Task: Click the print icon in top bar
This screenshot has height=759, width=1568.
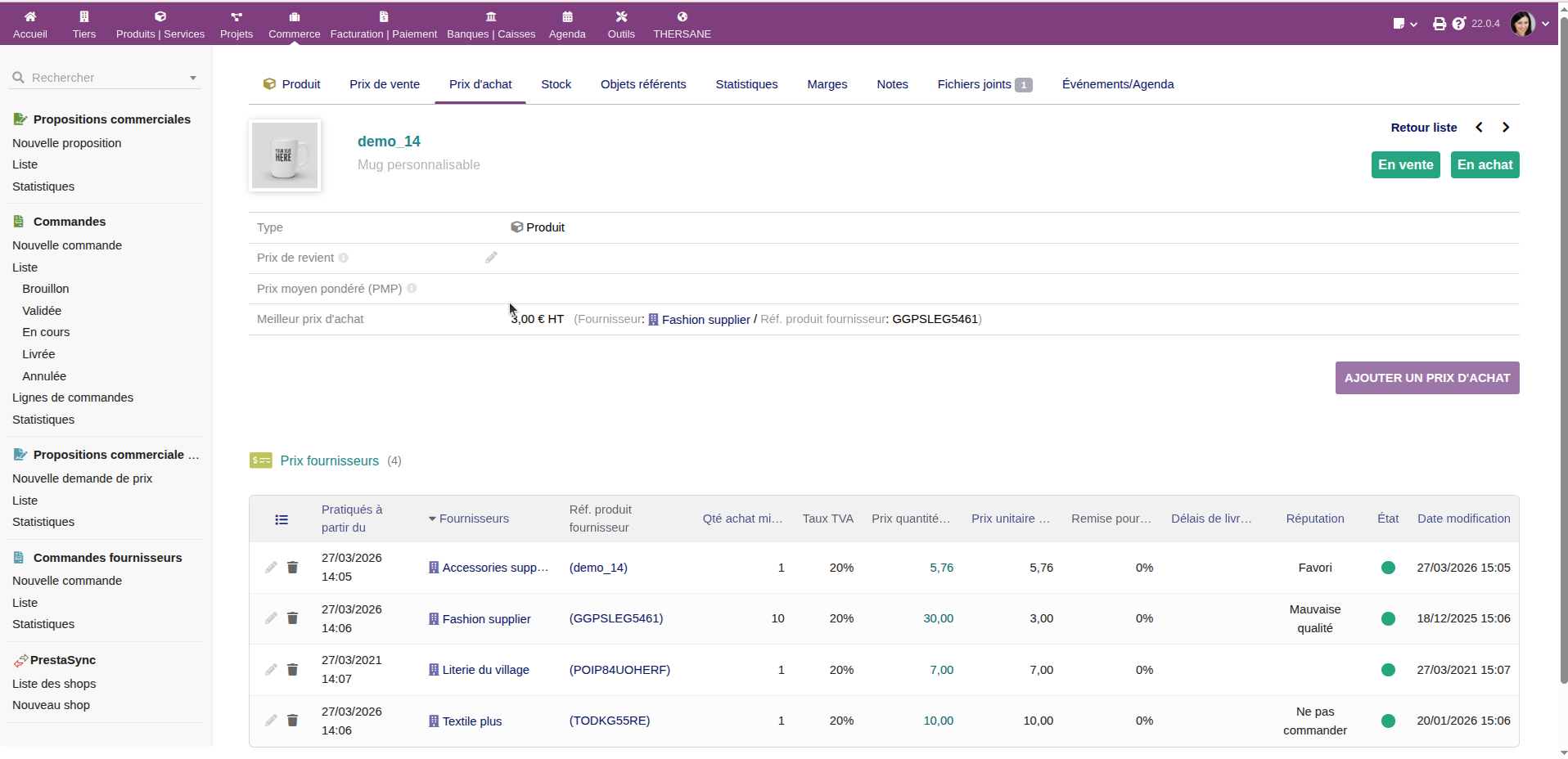Action: click(x=1439, y=24)
